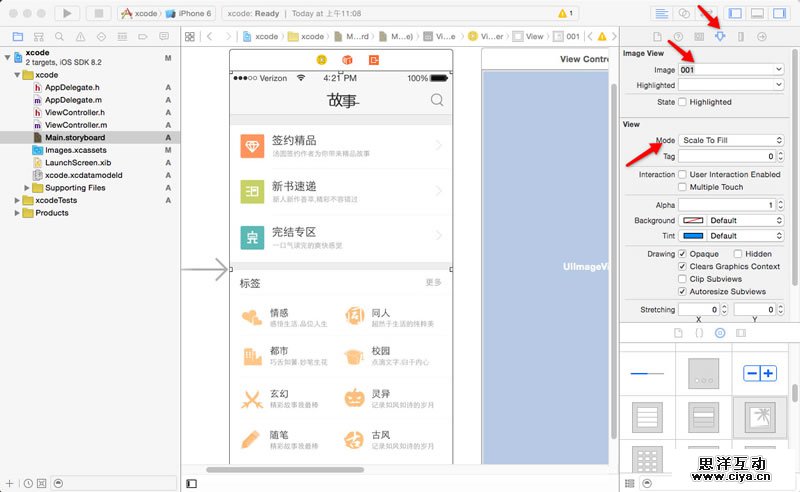Open the Image combo box dropdown
Viewport: 800px width, 492px height.
tap(778, 70)
